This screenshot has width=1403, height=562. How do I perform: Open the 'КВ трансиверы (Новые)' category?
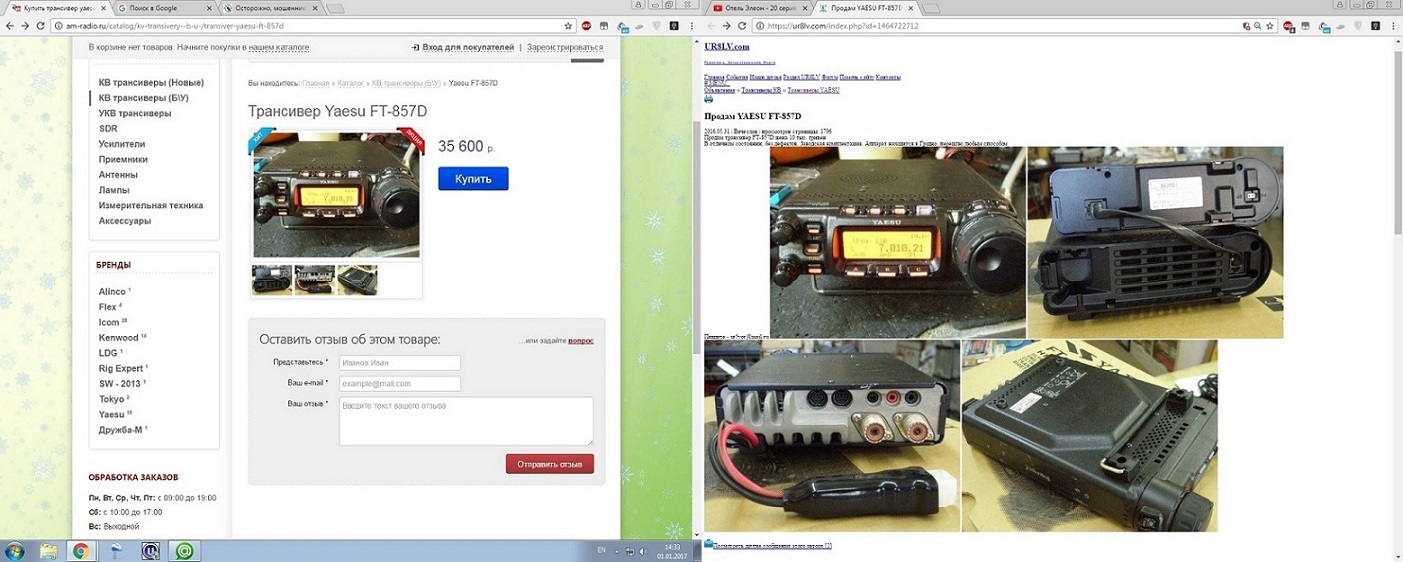click(152, 83)
